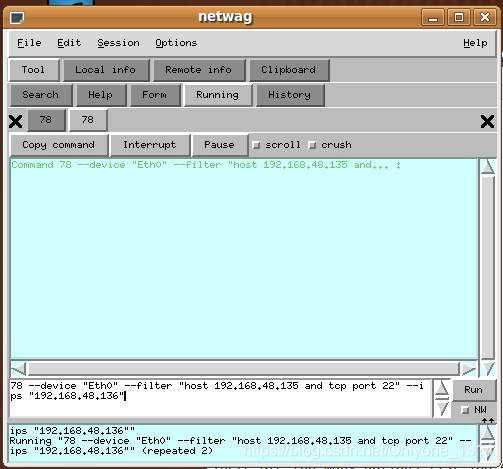Open the Session menu

pos(118,43)
